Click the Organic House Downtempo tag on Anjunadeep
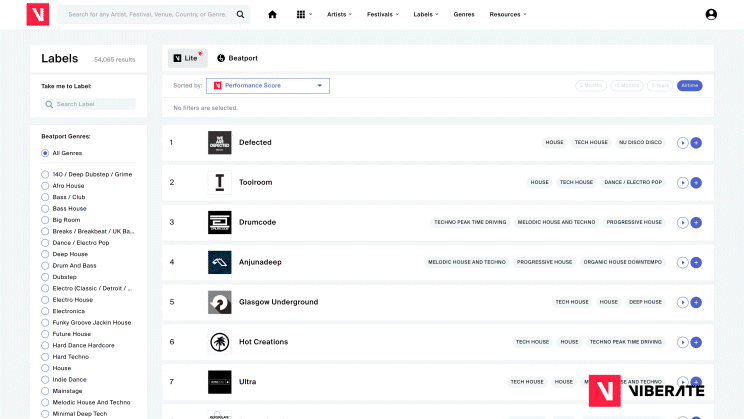This screenshot has width=744, height=419. pos(623,262)
